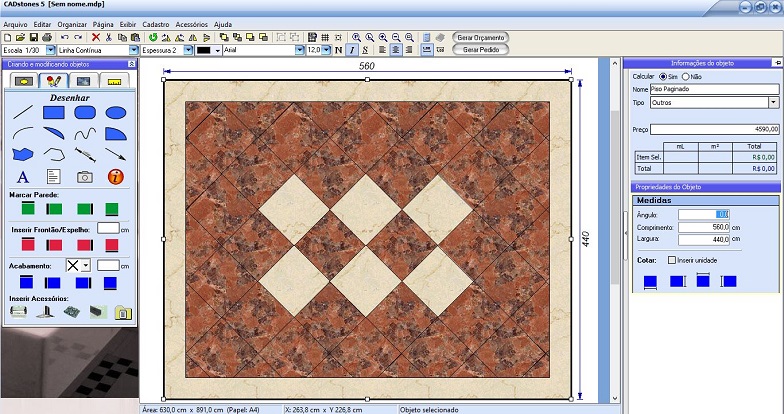
Task: Select the rectangle drawing tool
Action: tap(54, 112)
